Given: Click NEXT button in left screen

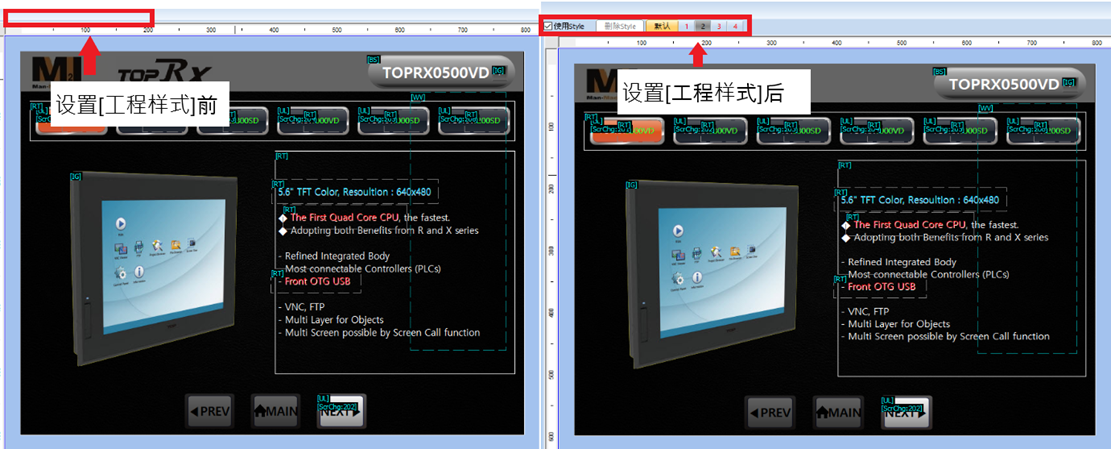Looking at the screenshot, I should click(x=341, y=410).
